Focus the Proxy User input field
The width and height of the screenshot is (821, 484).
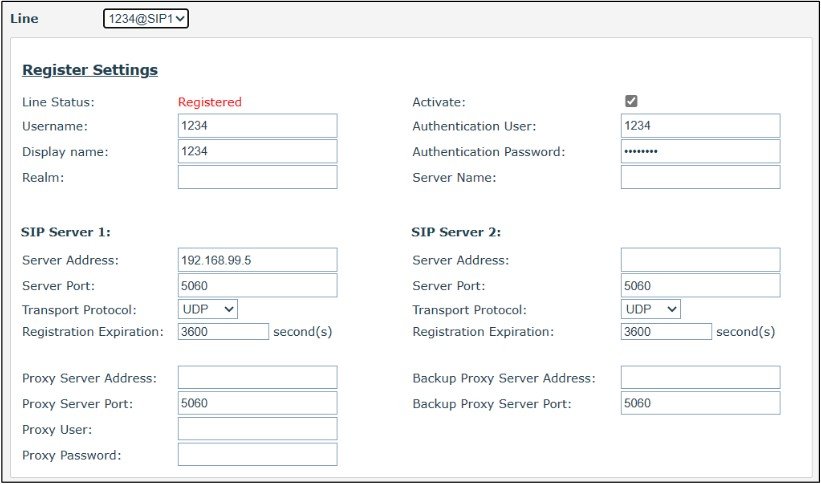(x=257, y=429)
